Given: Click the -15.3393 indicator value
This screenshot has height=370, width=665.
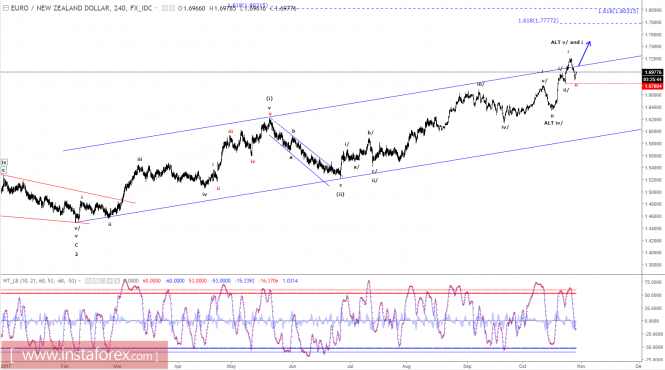Looking at the screenshot, I should (x=244, y=280).
